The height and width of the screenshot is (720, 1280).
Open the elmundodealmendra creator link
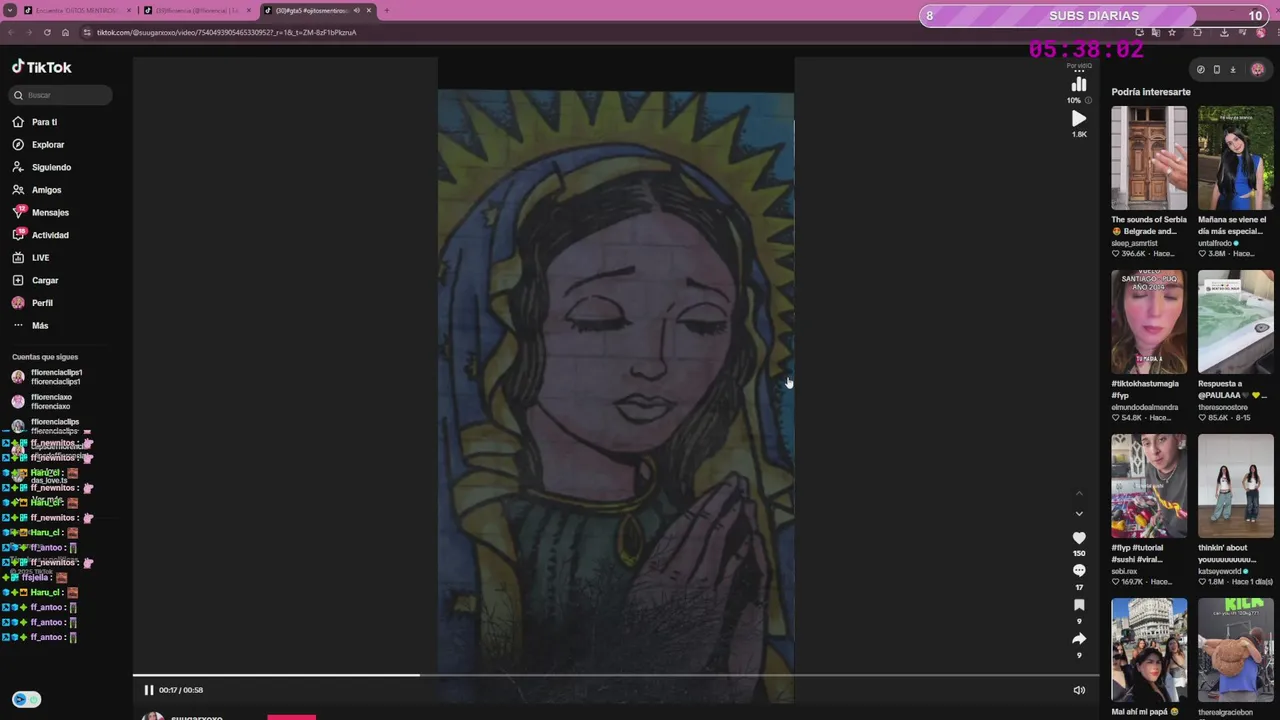(x=1144, y=407)
